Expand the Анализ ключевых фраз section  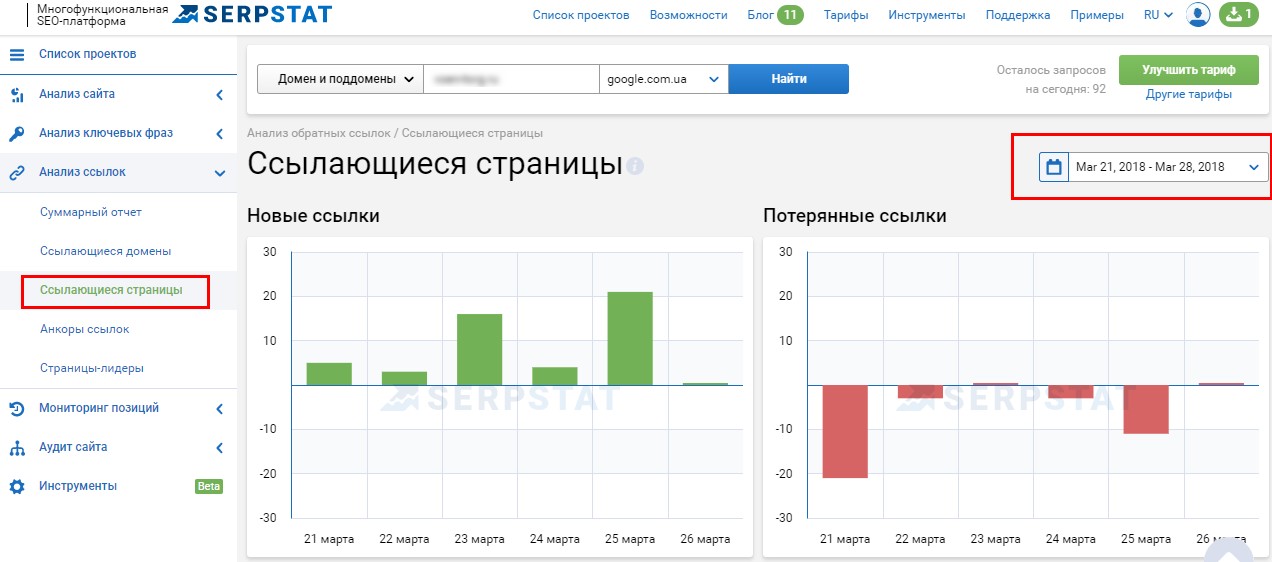point(219,134)
